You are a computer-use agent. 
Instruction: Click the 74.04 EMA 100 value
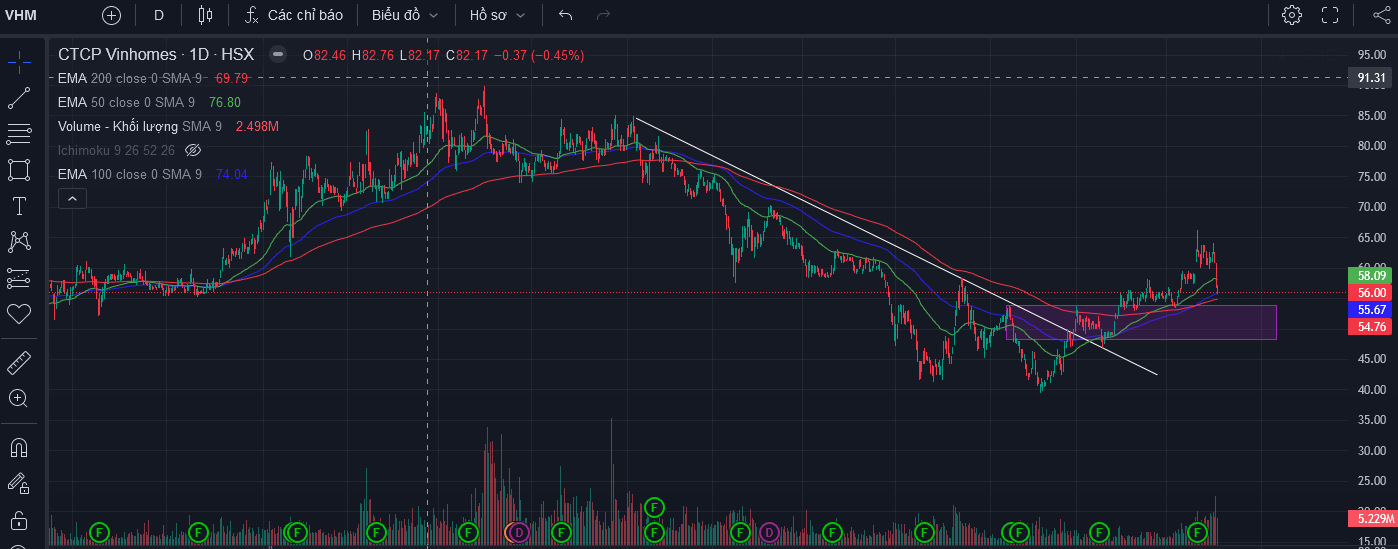click(x=231, y=174)
